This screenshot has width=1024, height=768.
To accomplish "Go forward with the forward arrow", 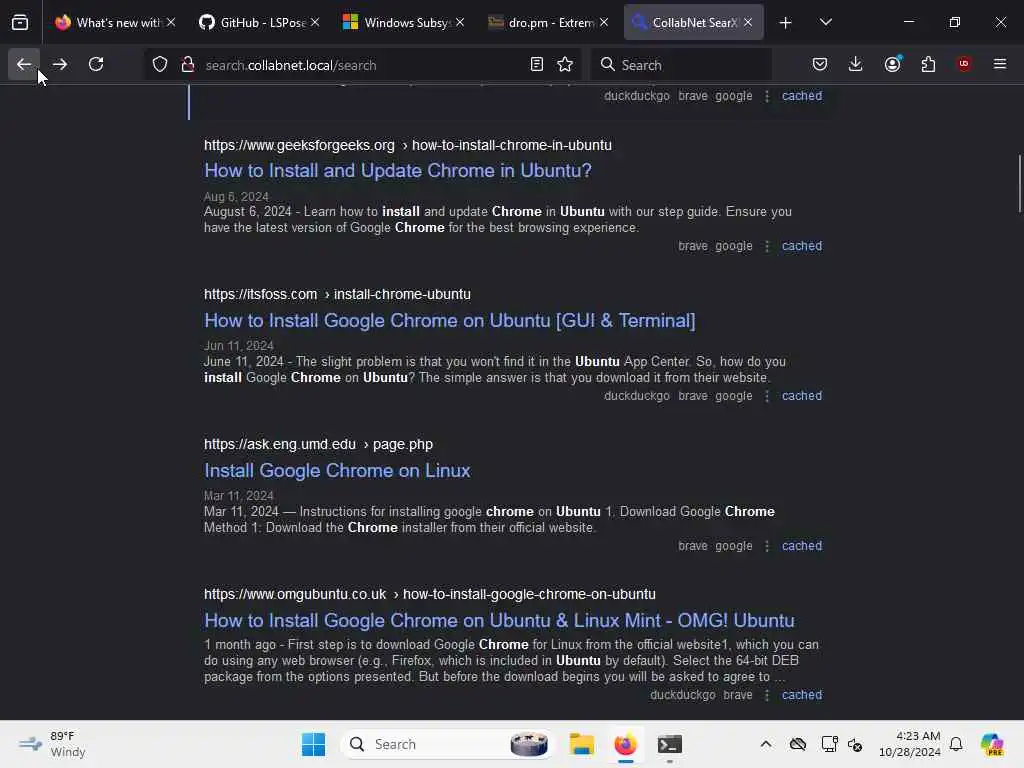I will (59, 64).
